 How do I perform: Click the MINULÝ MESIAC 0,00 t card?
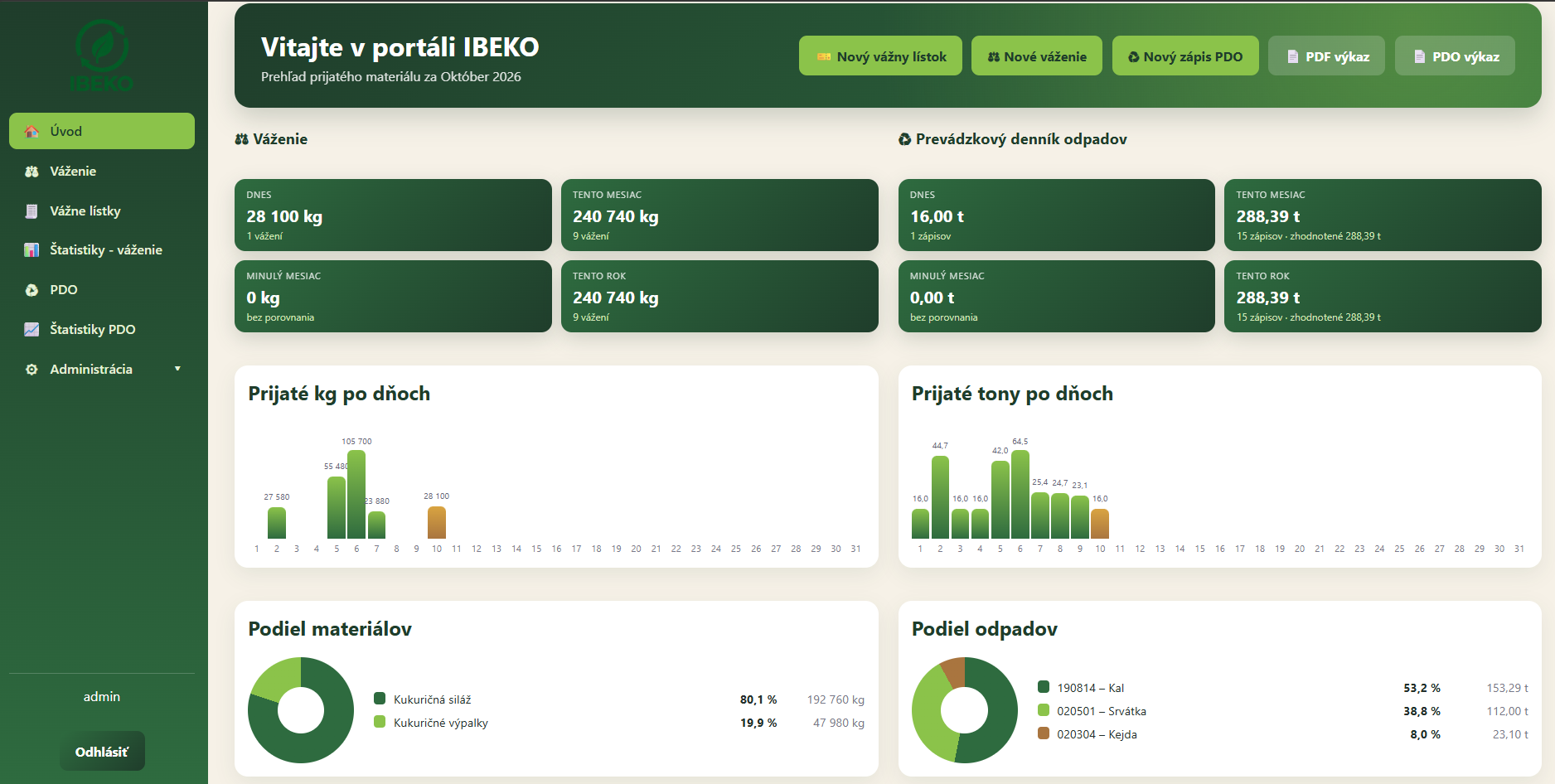click(x=1057, y=296)
